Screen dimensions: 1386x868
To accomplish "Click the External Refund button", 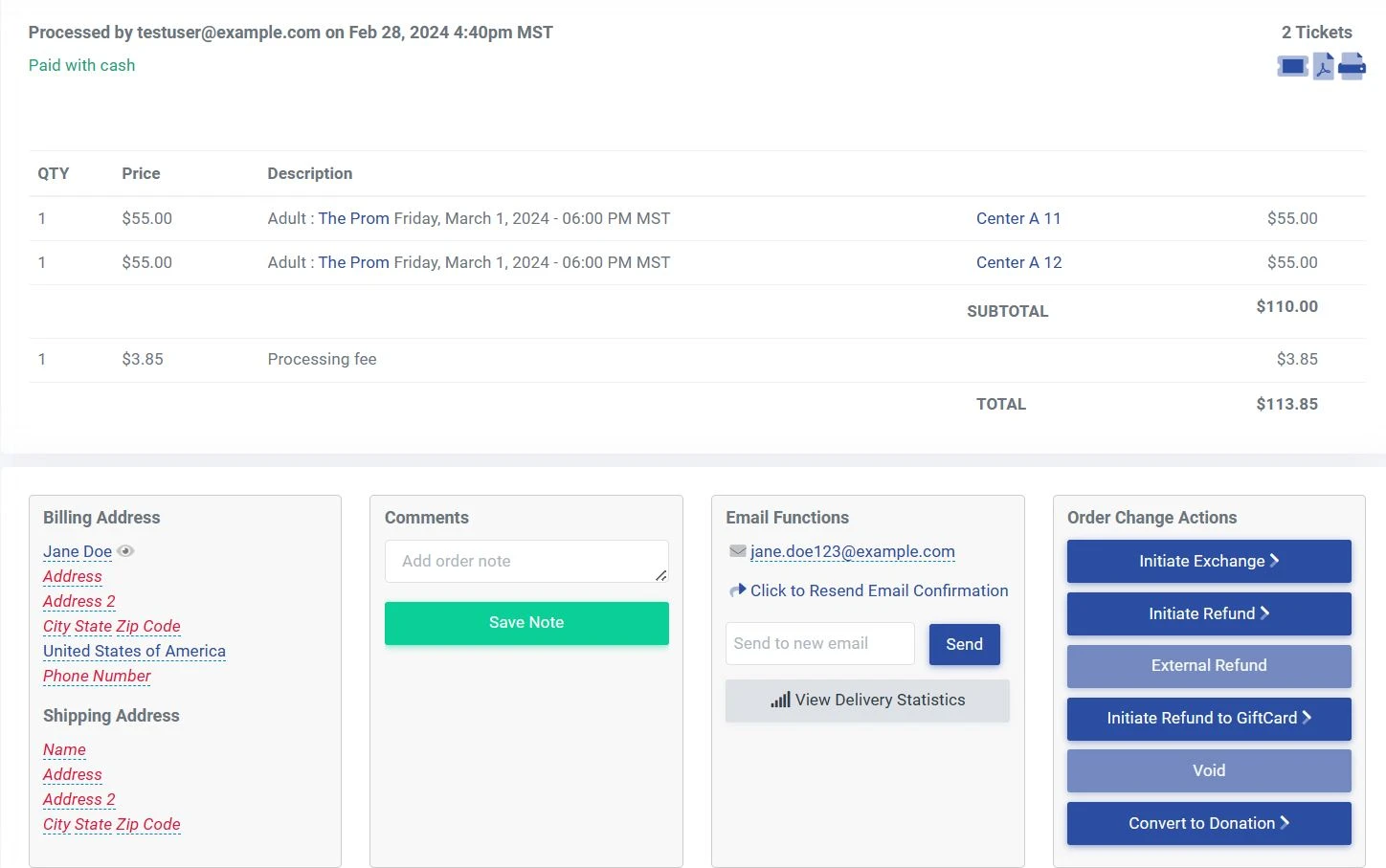I will 1208,666.
